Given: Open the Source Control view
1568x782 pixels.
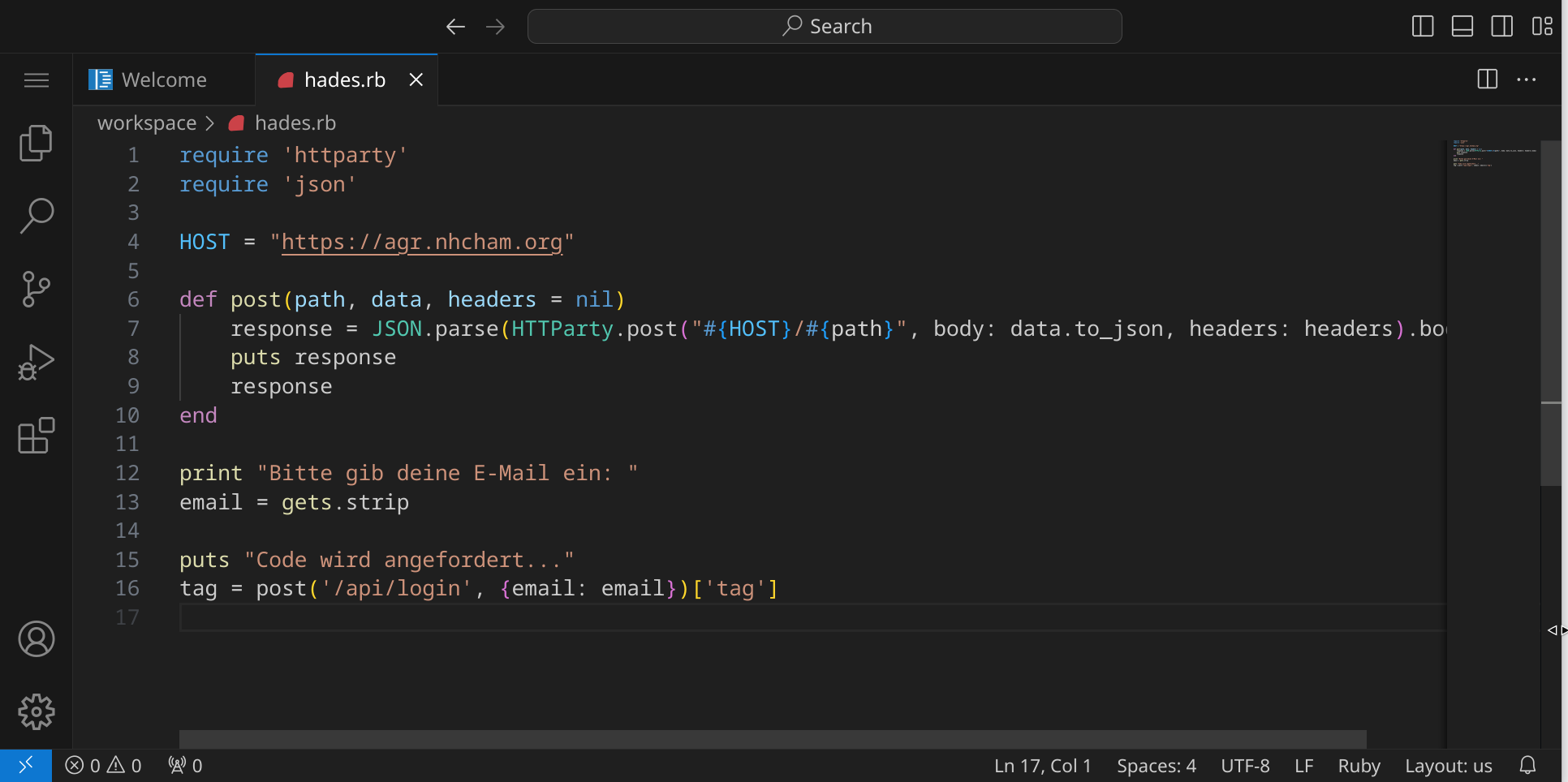Looking at the screenshot, I should pos(36,289).
